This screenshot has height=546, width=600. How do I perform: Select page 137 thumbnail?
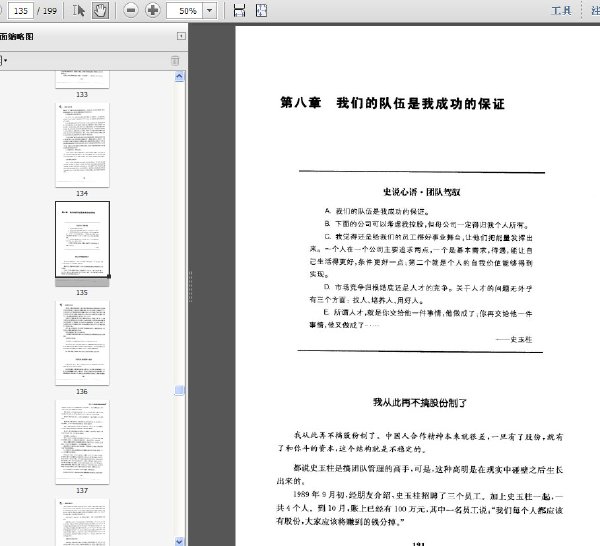click(x=82, y=442)
